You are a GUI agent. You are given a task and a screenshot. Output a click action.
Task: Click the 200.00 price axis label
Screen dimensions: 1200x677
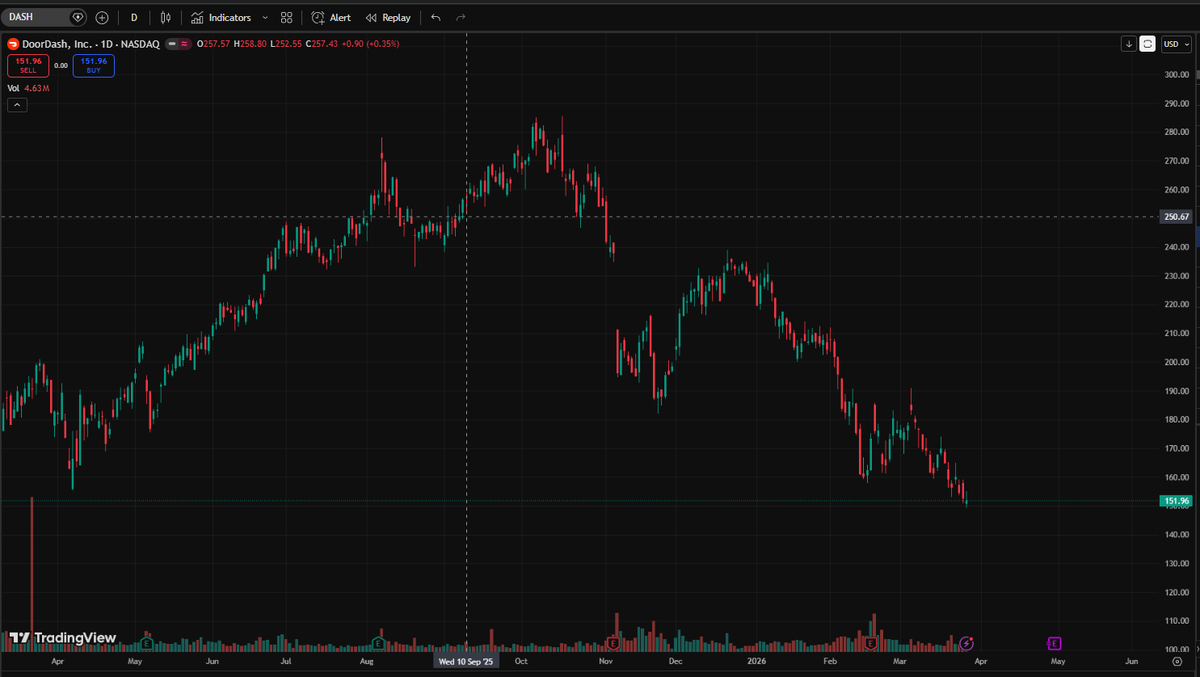1176,362
